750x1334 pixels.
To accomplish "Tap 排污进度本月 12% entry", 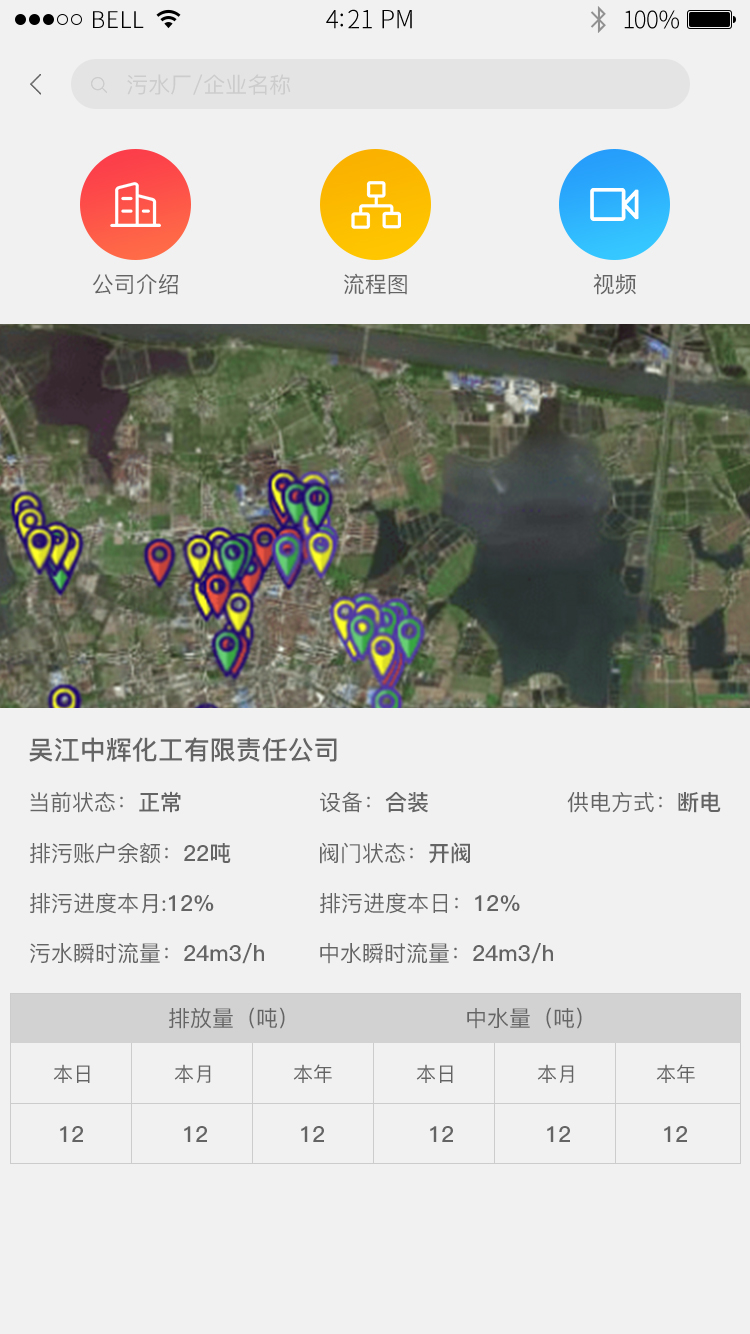I will tap(122, 903).
